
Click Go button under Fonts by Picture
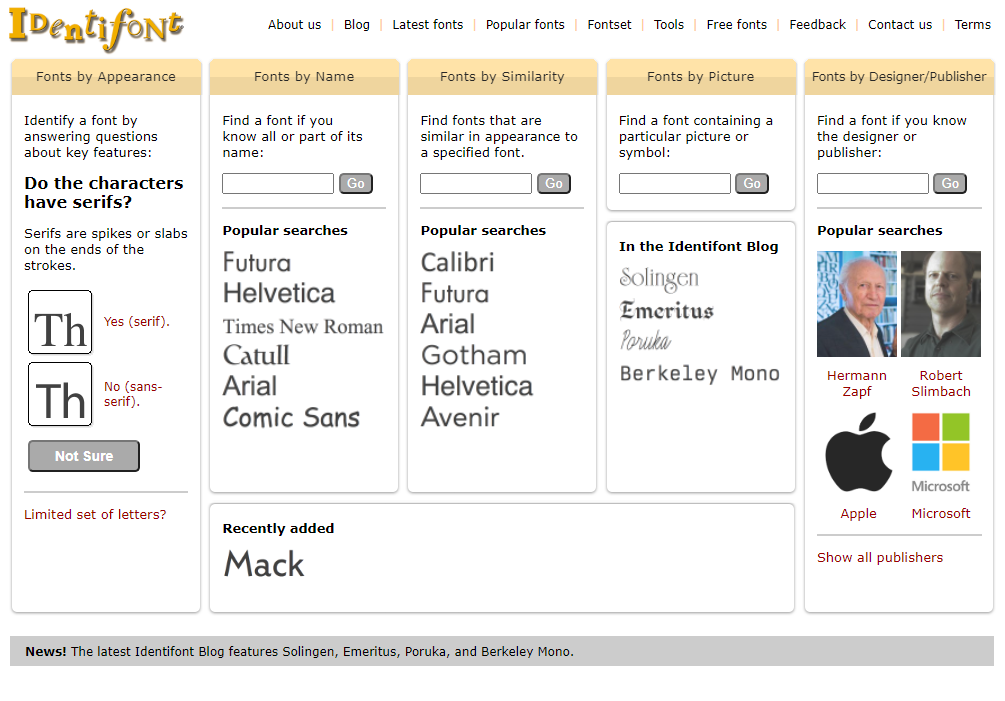point(751,183)
